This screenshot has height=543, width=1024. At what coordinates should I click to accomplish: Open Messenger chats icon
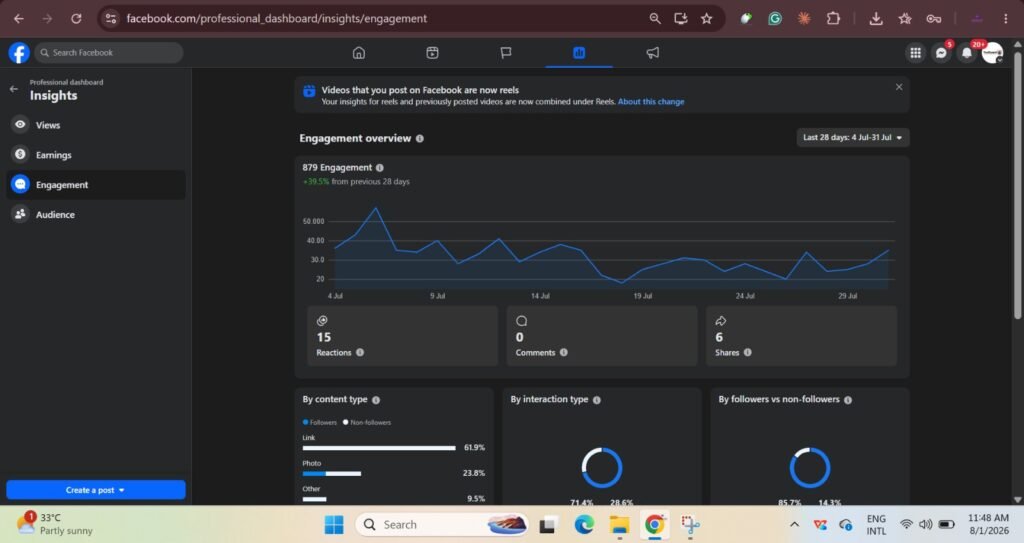[941, 53]
